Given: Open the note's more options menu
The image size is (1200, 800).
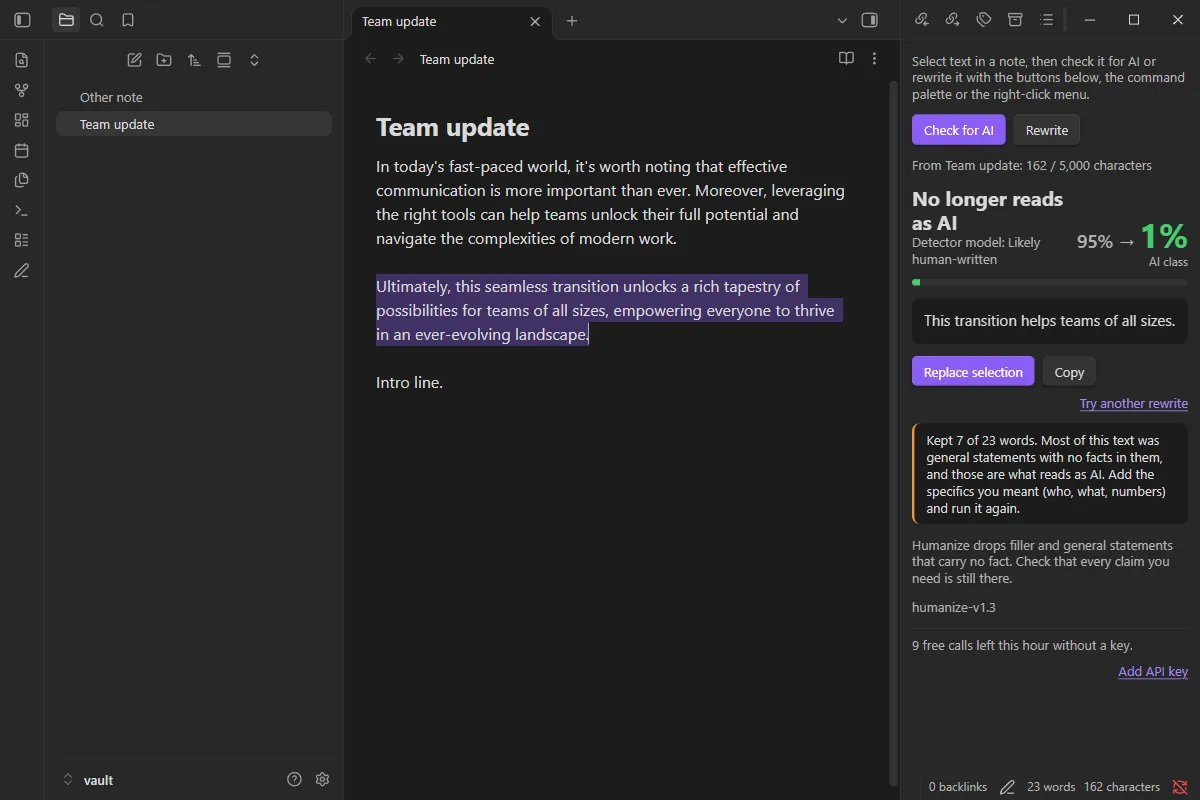Looking at the screenshot, I should 874,59.
